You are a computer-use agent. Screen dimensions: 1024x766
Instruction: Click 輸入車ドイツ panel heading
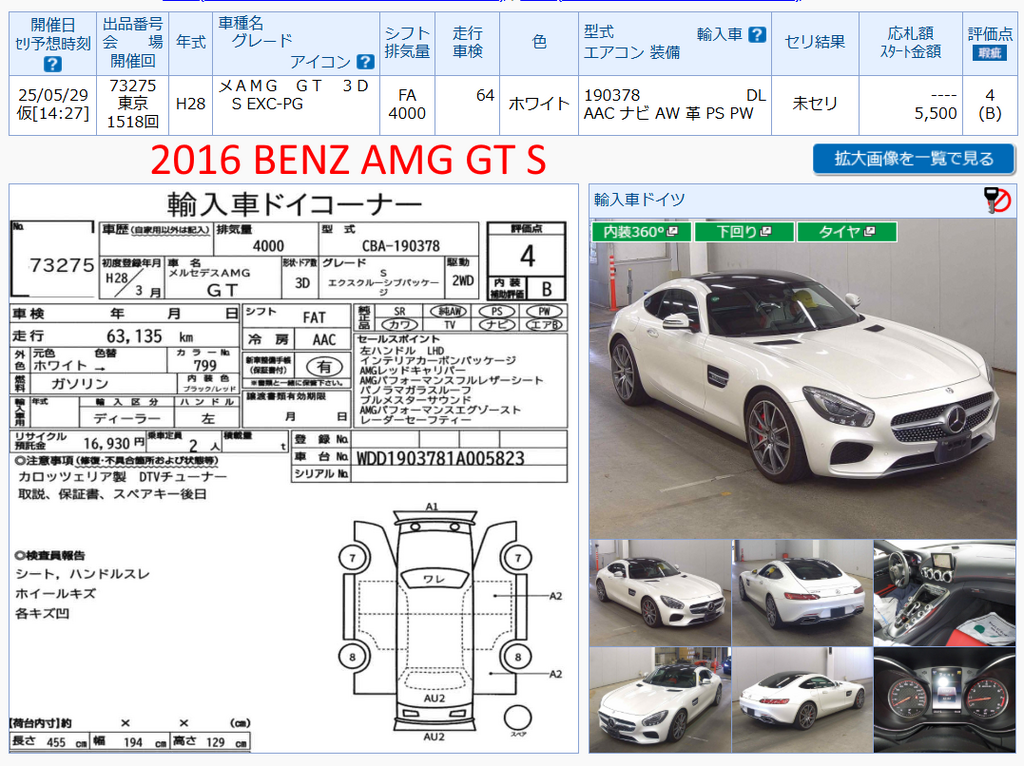point(639,200)
